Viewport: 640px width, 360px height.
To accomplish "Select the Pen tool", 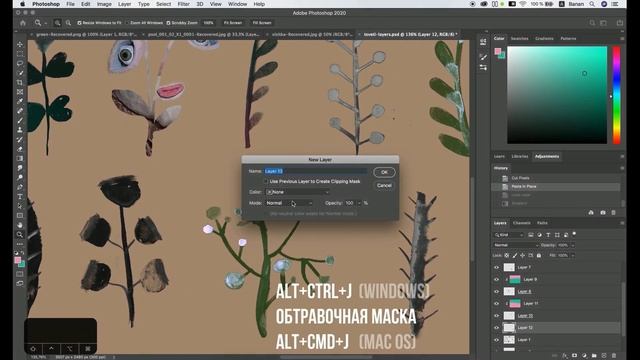I will coord(20,187).
